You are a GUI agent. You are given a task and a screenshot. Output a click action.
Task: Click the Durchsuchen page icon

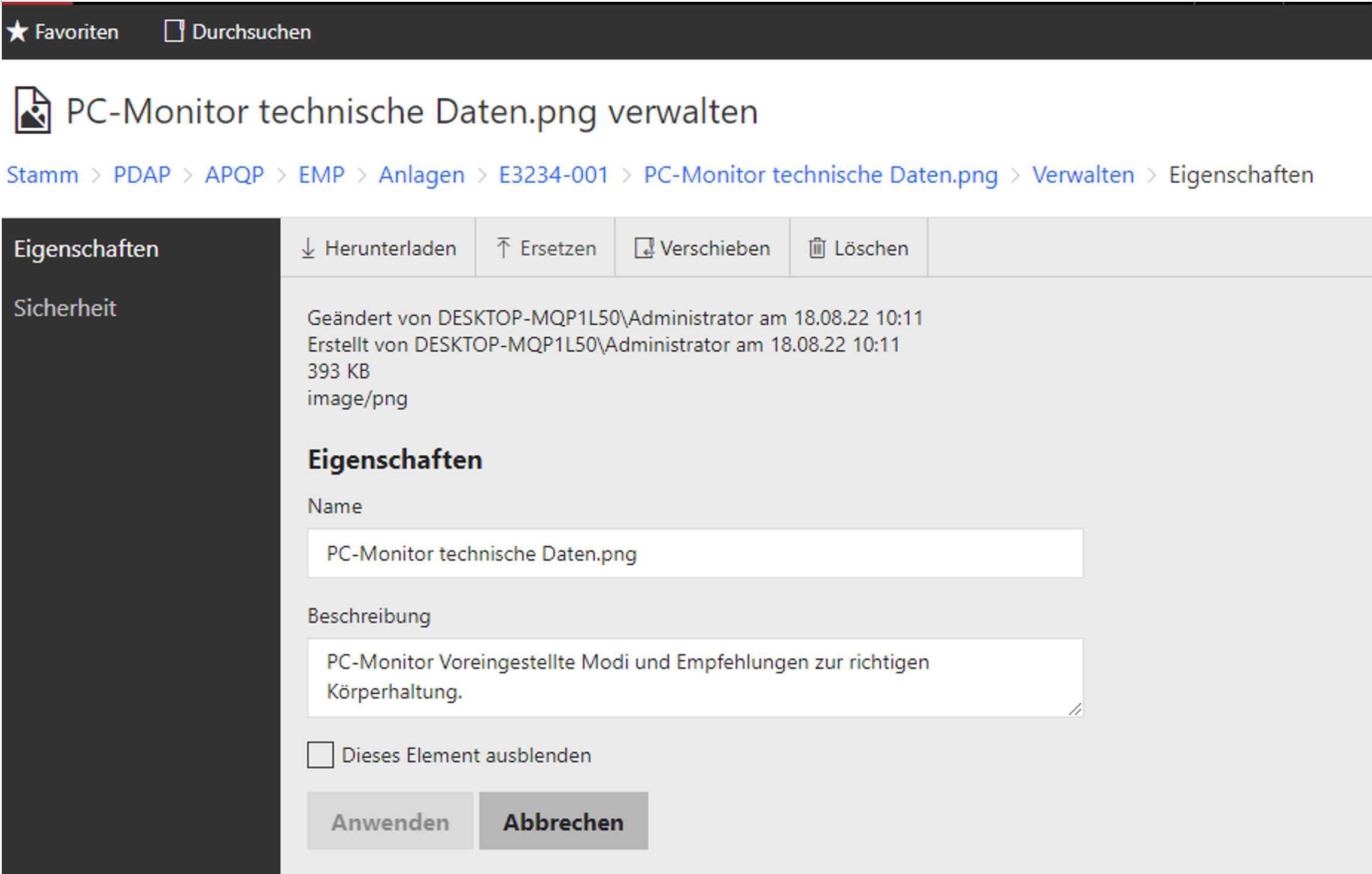[x=174, y=31]
